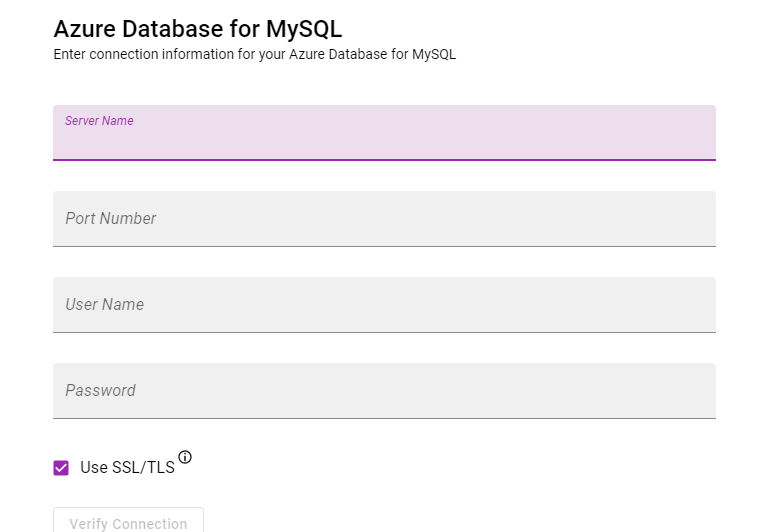Click the Use SSL/TLS label text
Image resolution: width=768 pixels, height=532 pixels.
tap(127, 467)
